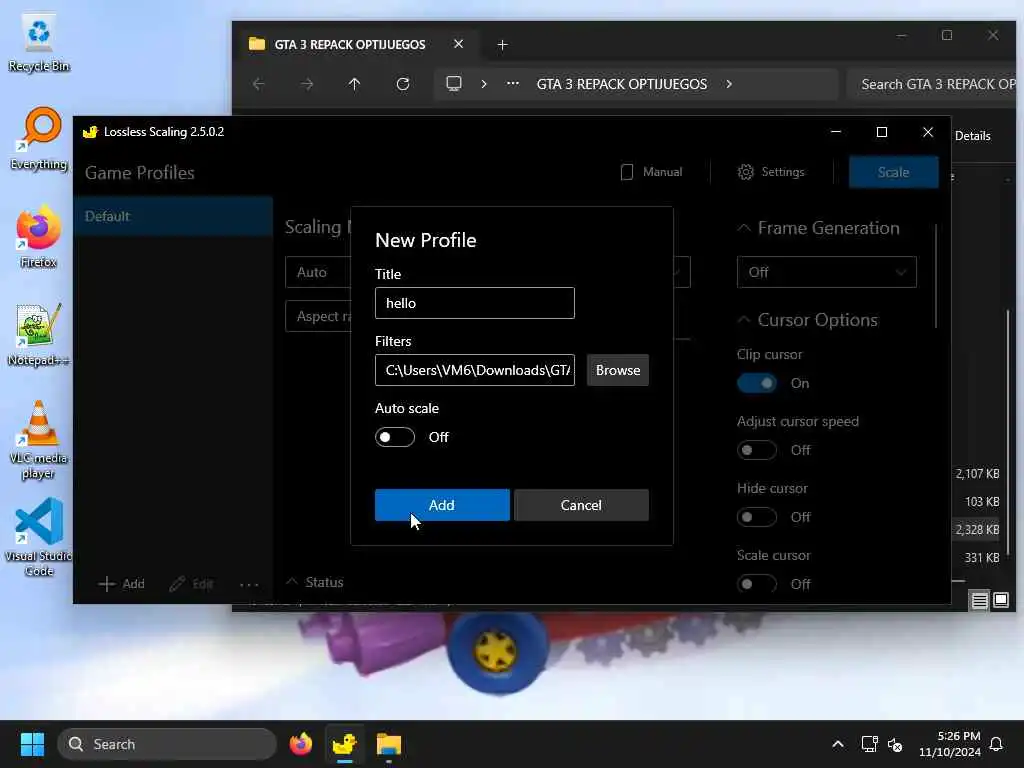The height and width of the screenshot is (768, 1024).
Task: Switch Explorer to details list view
Action: (980, 600)
